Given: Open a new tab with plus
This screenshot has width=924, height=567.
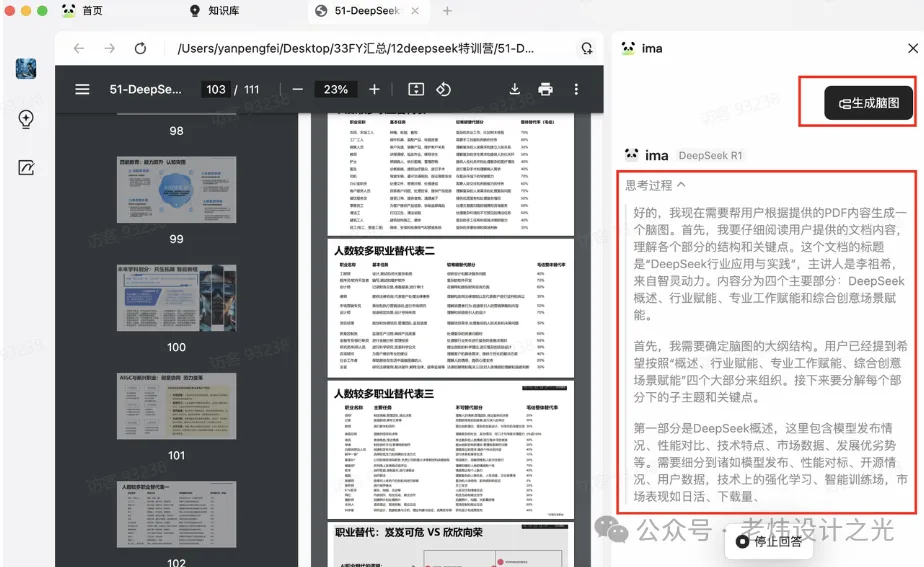Looking at the screenshot, I should point(447,11).
